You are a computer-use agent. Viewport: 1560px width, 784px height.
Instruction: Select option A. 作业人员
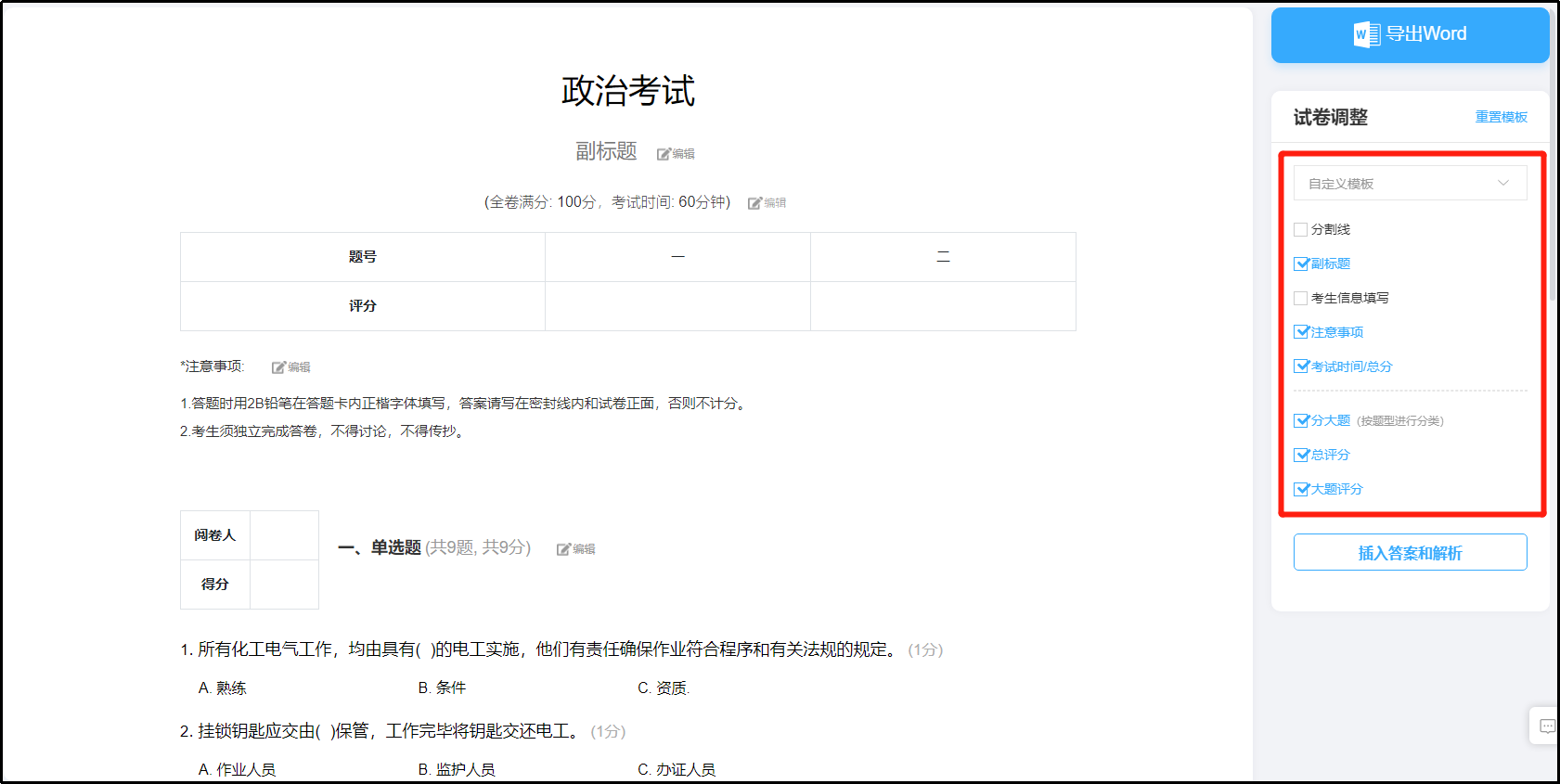coord(237,769)
